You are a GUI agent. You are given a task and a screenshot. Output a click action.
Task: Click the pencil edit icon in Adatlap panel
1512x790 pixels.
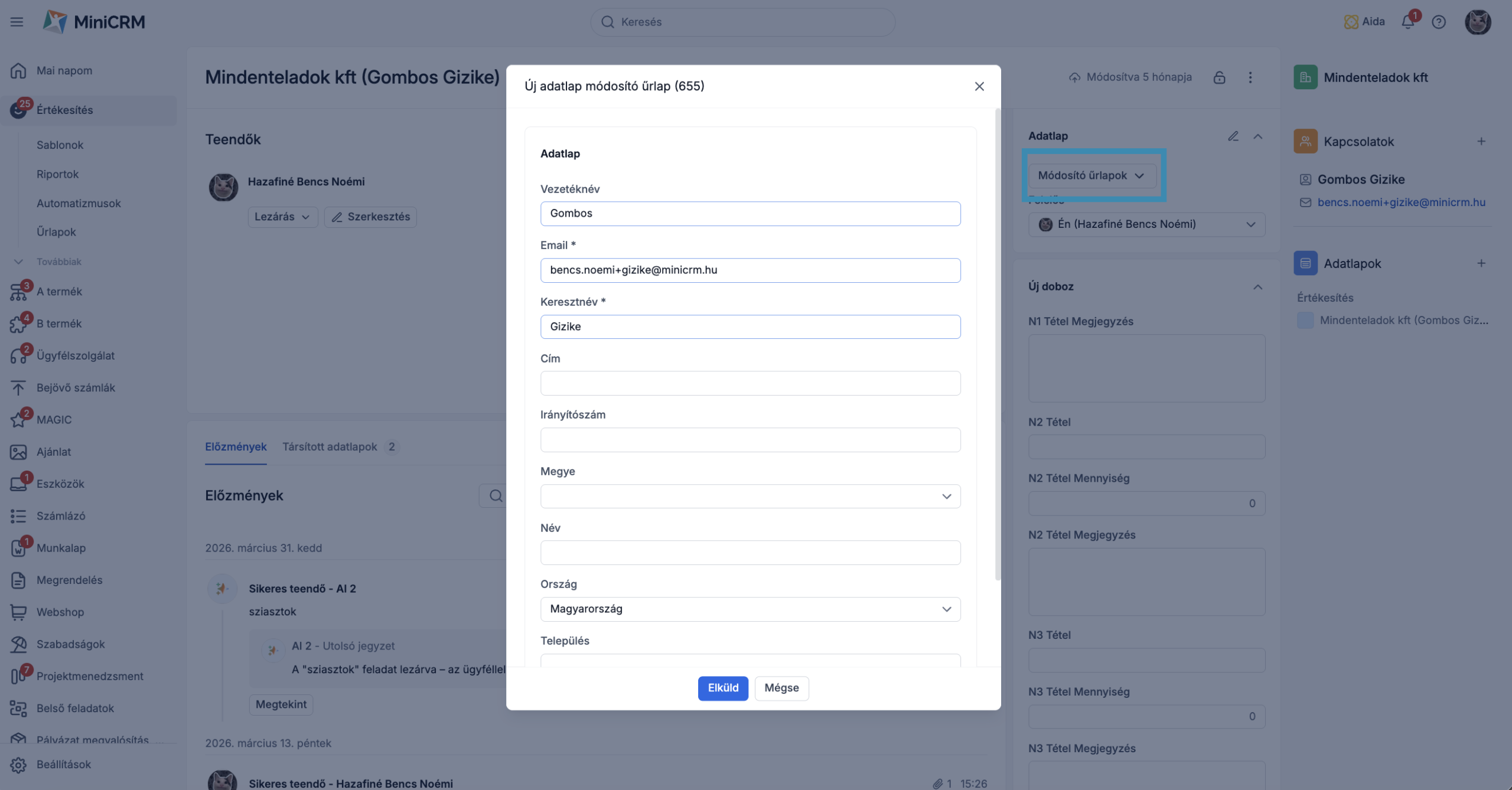click(x=1233, y=136)
